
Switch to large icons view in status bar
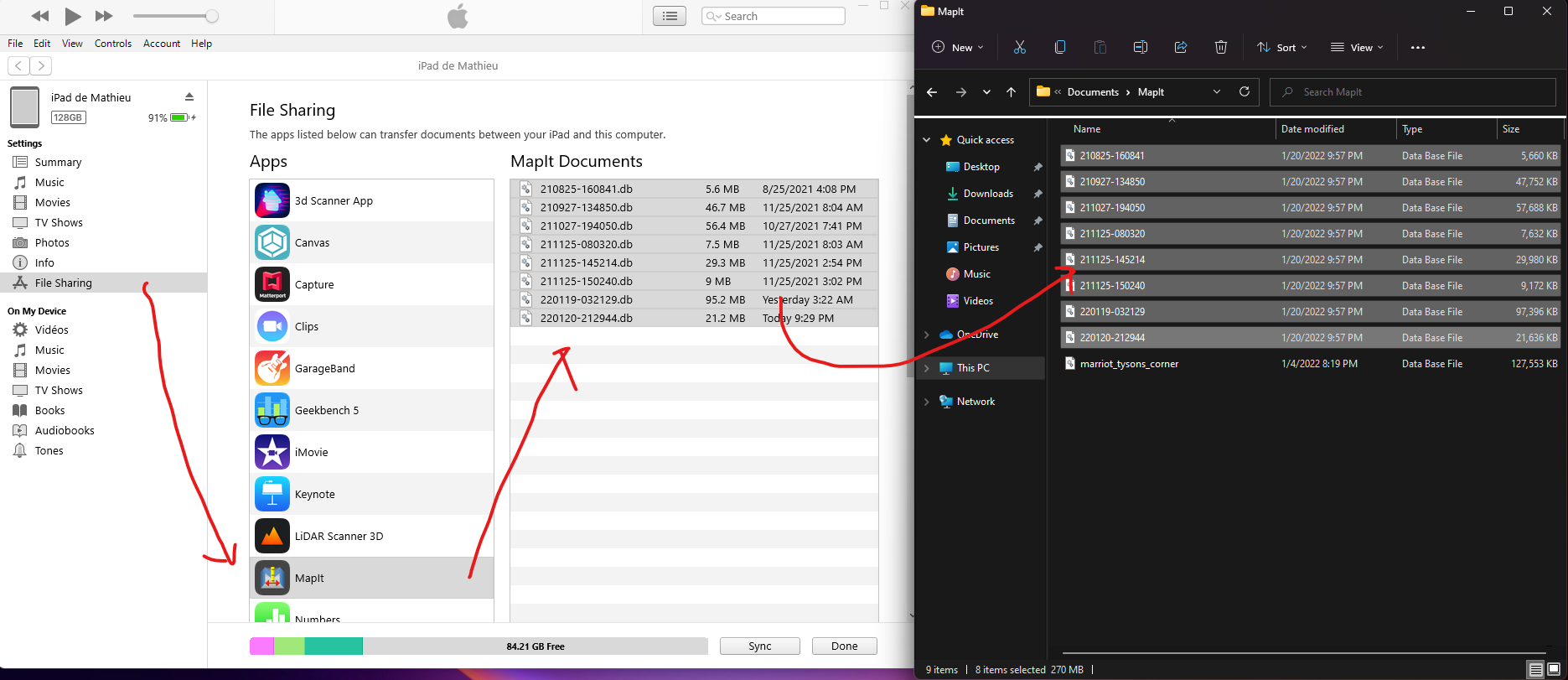(1554, 669)
